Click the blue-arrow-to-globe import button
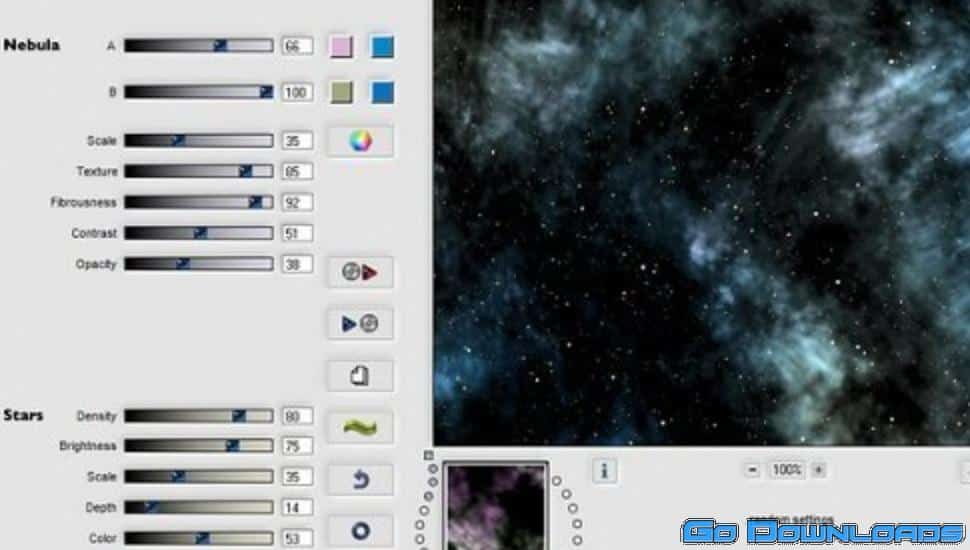Screen dimensions: 970x550 (360, 324)
